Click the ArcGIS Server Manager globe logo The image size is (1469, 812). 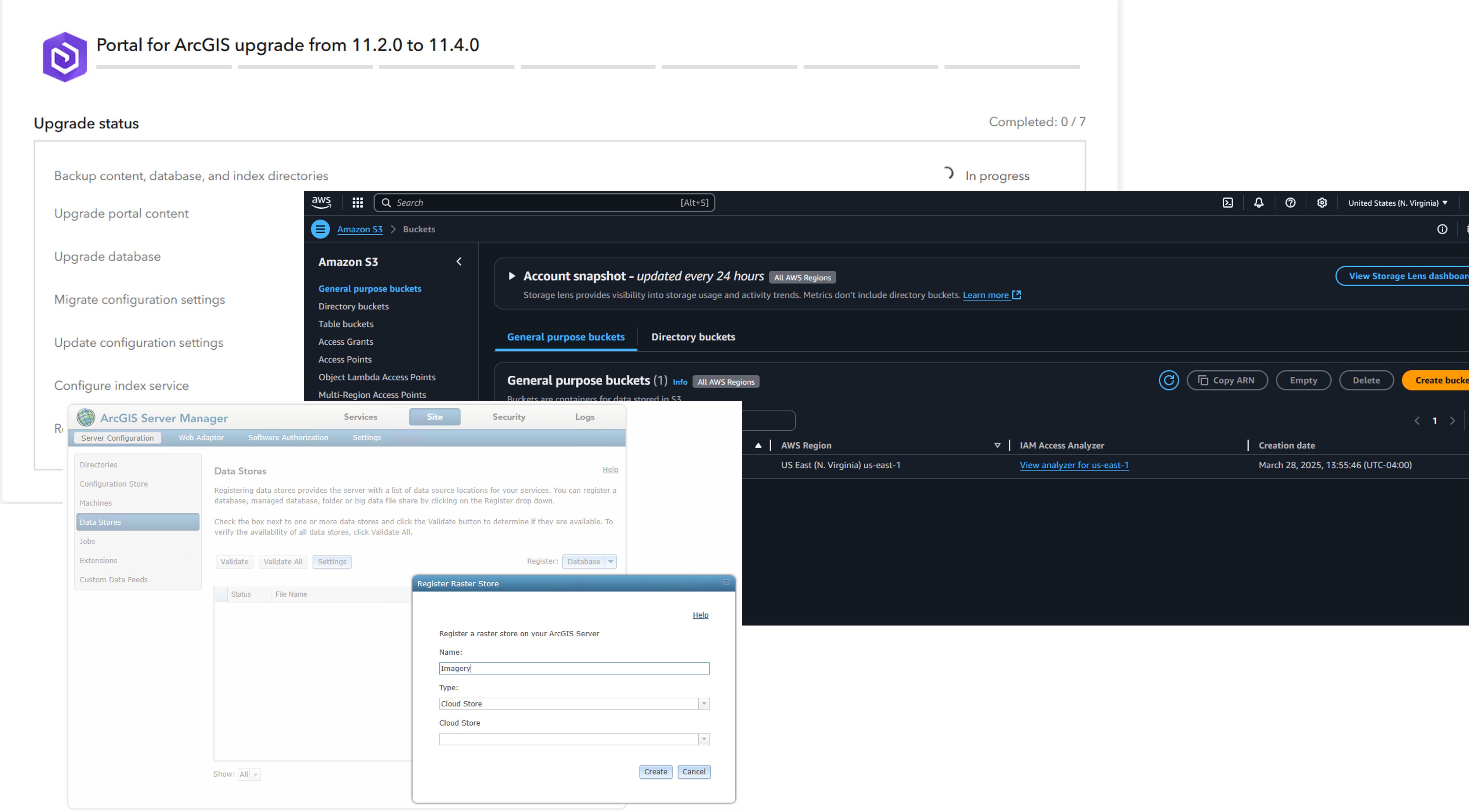86,418
